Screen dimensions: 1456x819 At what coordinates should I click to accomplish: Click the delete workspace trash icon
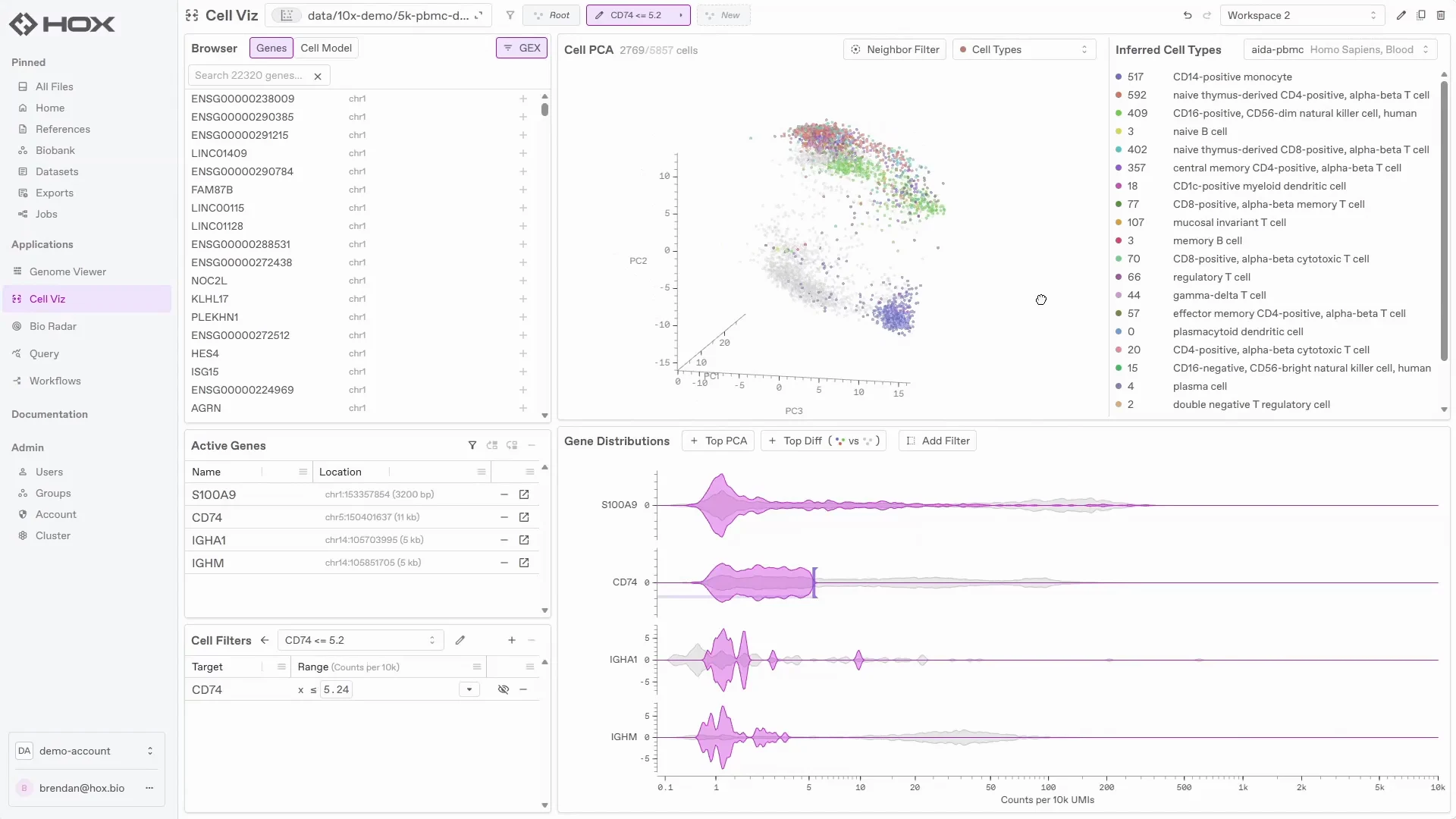pos(1441,15)
